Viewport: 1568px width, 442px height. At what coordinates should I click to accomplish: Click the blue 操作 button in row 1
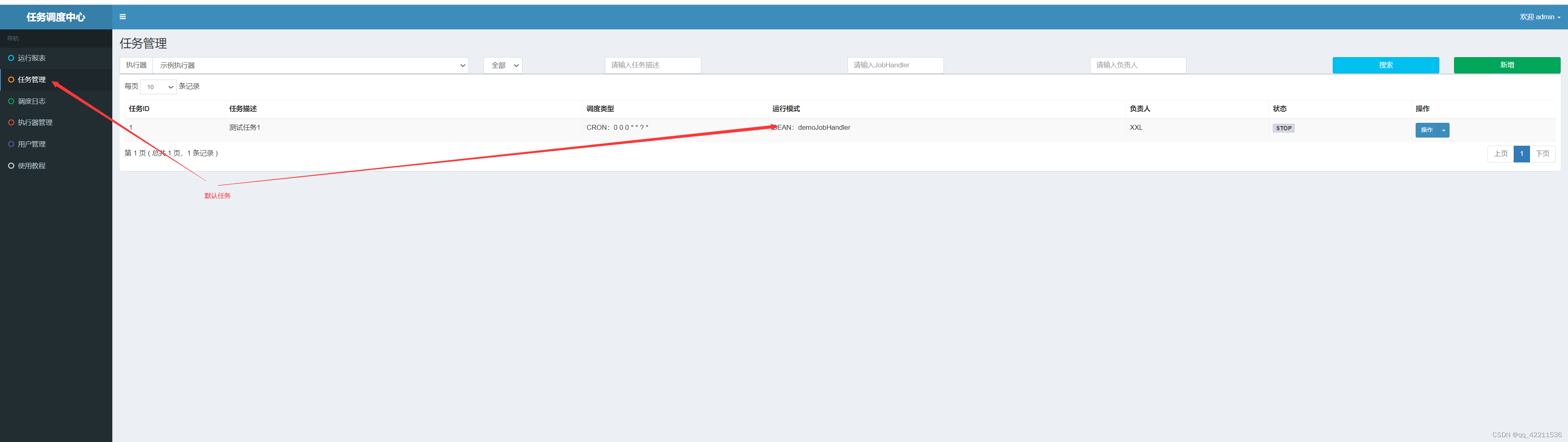(1427, 130)
